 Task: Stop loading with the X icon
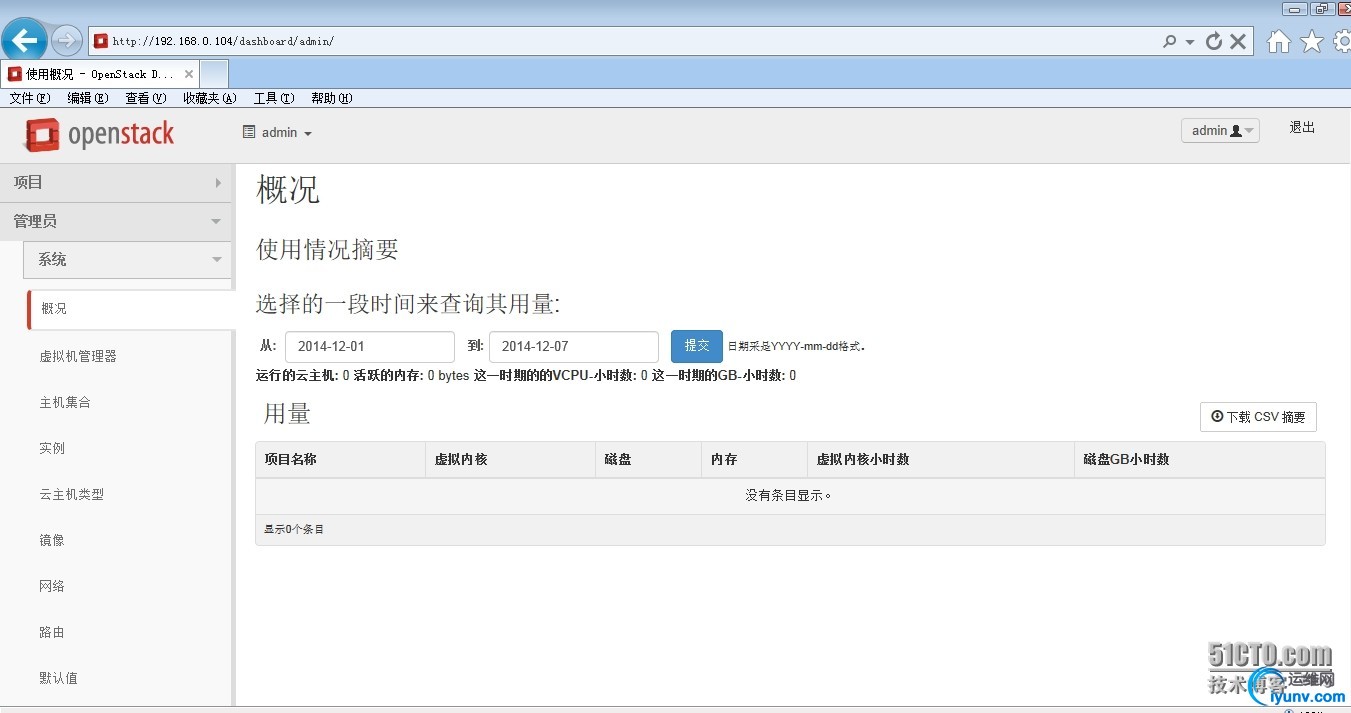pos(1238,41)
